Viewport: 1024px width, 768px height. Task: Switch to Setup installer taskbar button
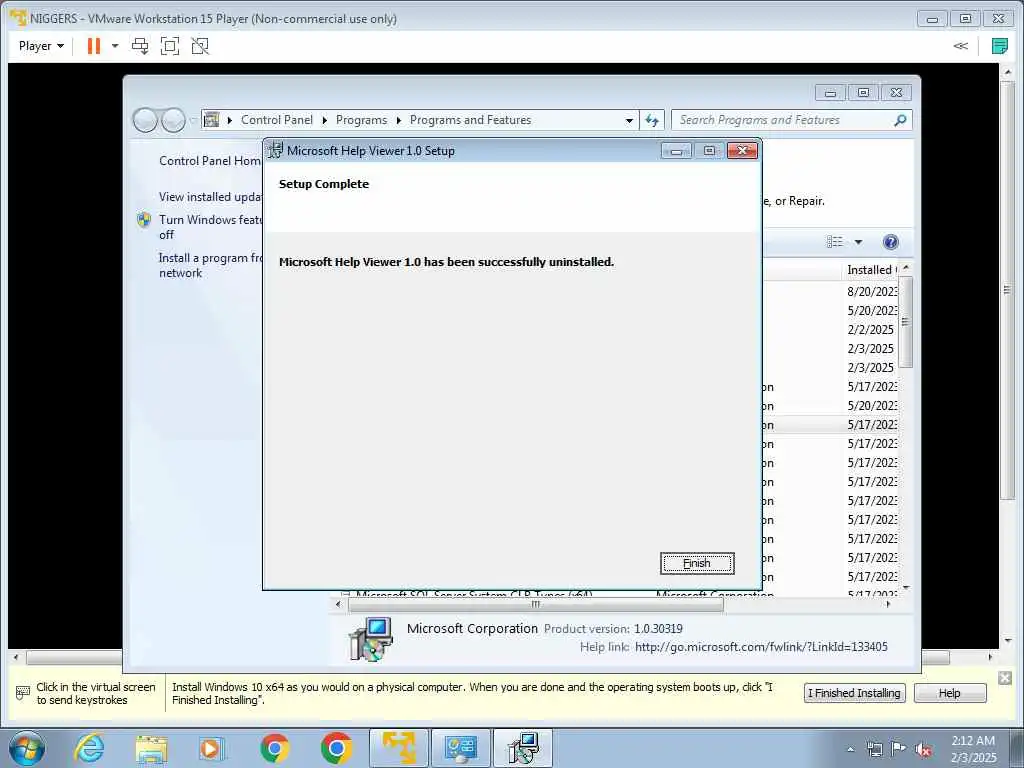522,748
